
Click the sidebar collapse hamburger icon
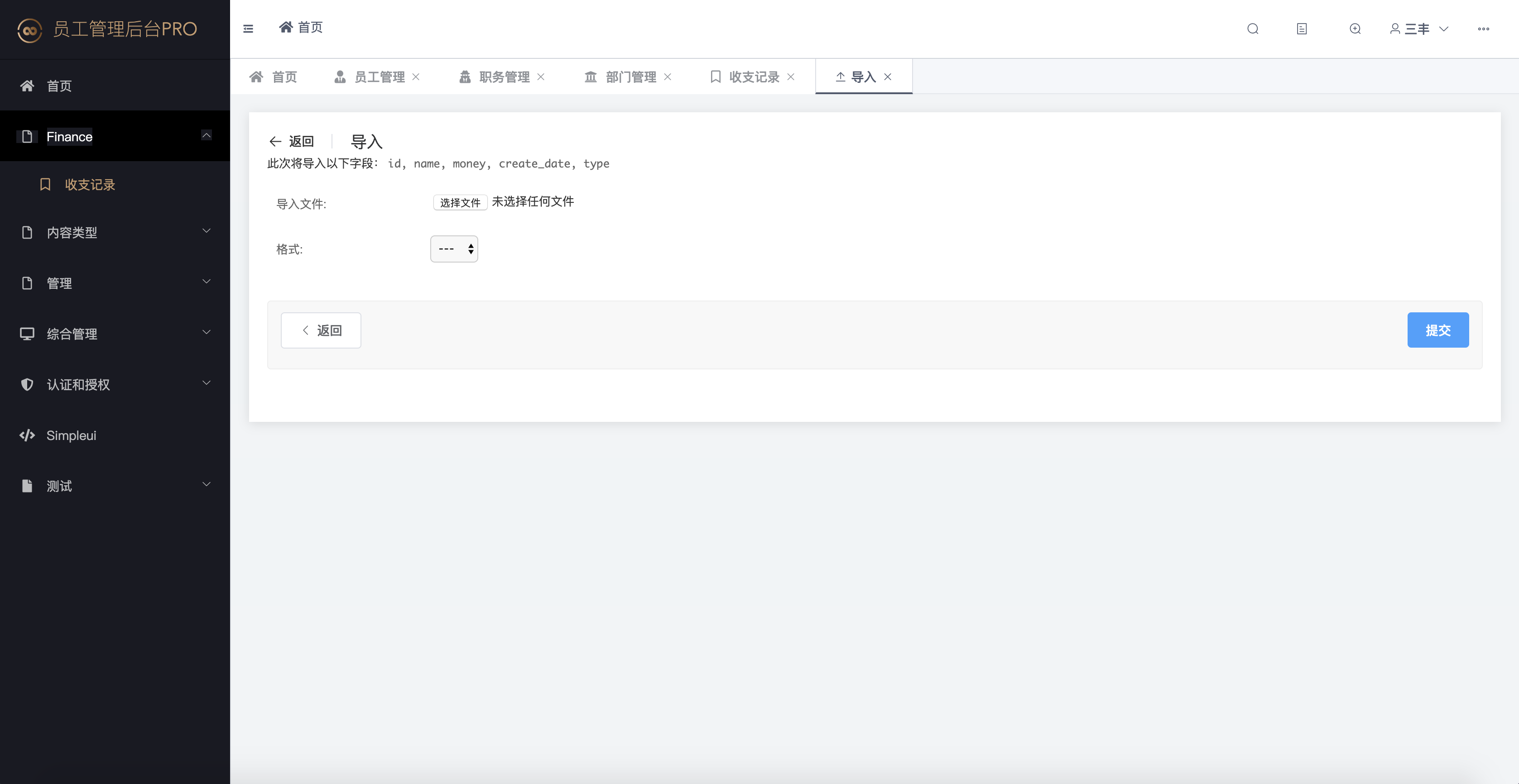click(248, 29)
